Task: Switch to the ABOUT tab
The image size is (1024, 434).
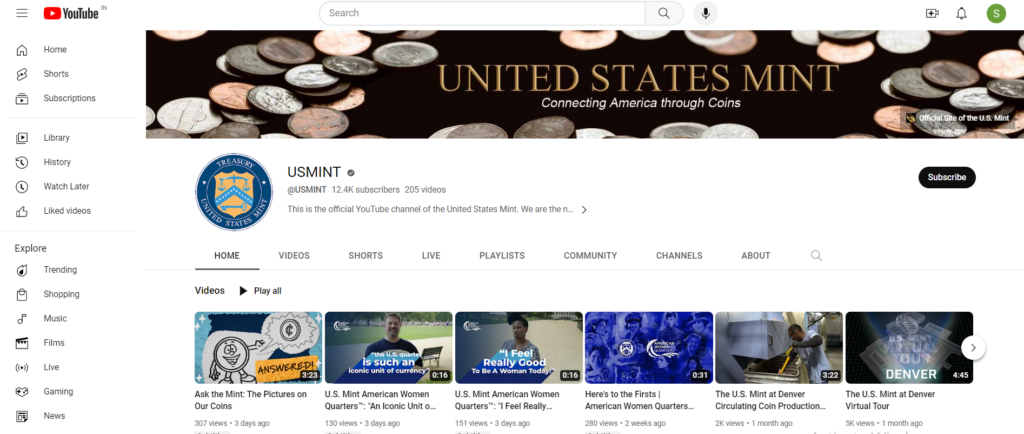Action: (x=756, y=256)
